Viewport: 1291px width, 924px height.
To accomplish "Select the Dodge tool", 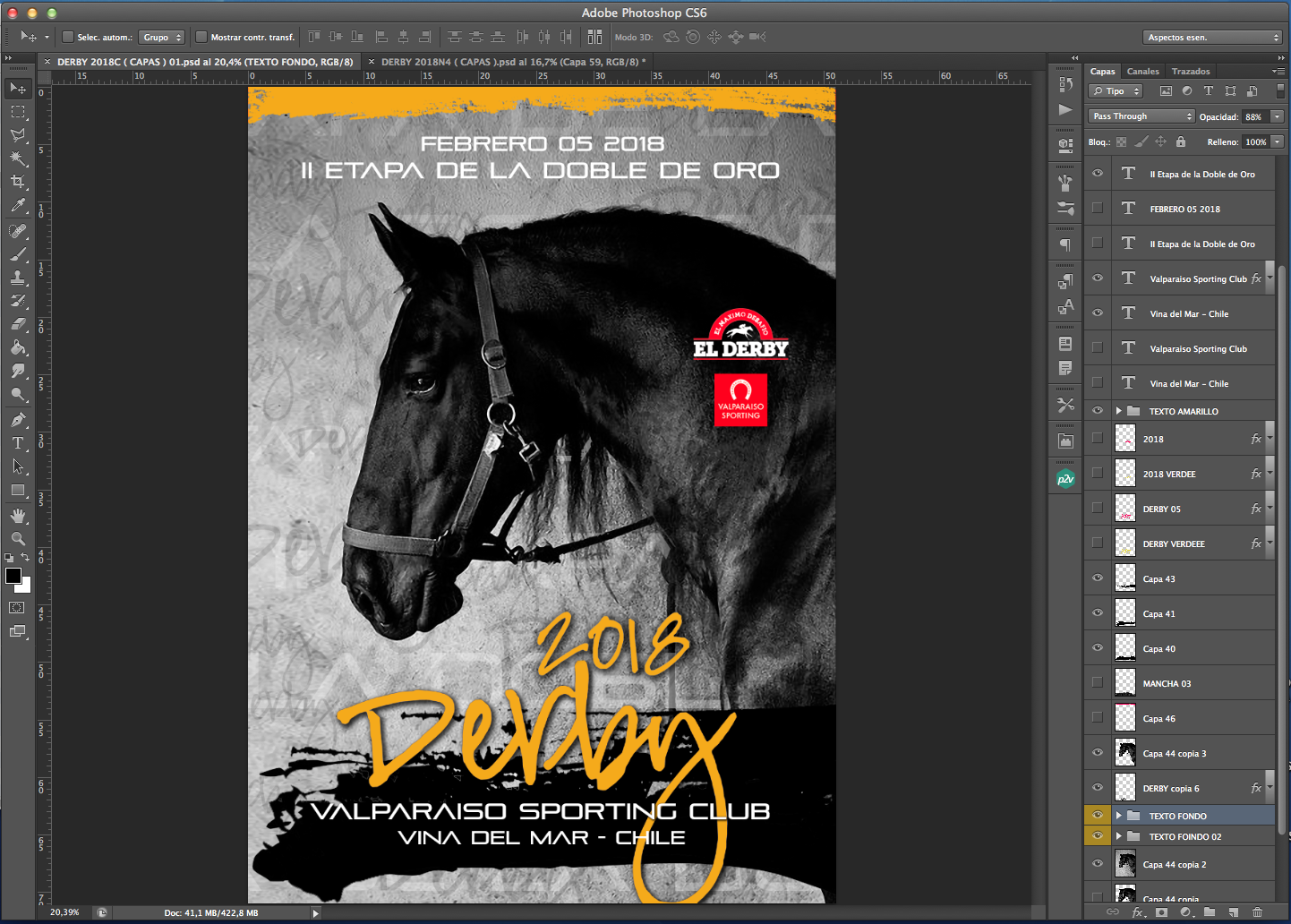I will (17, 394).
